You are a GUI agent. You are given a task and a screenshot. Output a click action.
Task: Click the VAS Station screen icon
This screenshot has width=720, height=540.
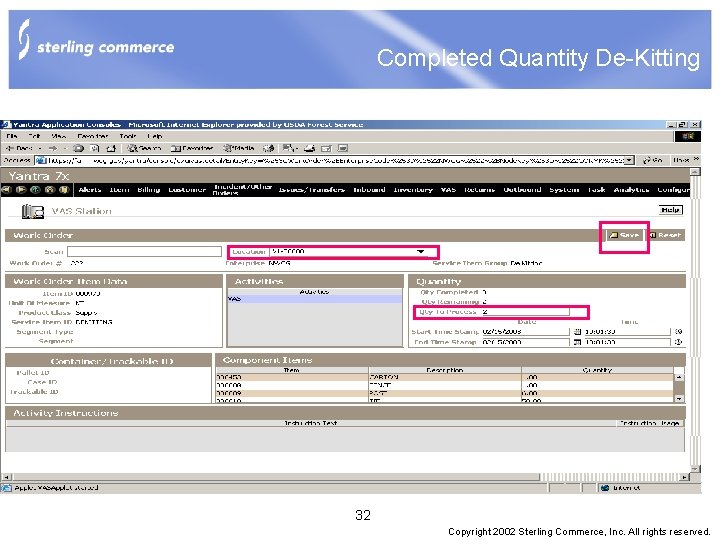point(33,211)
